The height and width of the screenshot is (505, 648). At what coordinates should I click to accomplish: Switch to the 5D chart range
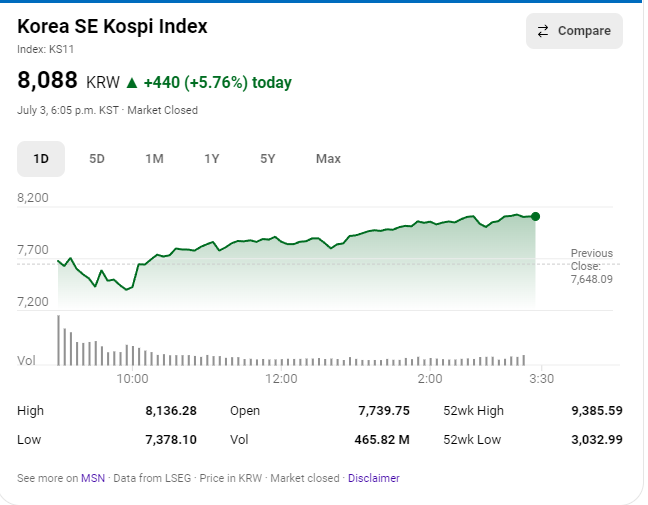tap(97, 159)
